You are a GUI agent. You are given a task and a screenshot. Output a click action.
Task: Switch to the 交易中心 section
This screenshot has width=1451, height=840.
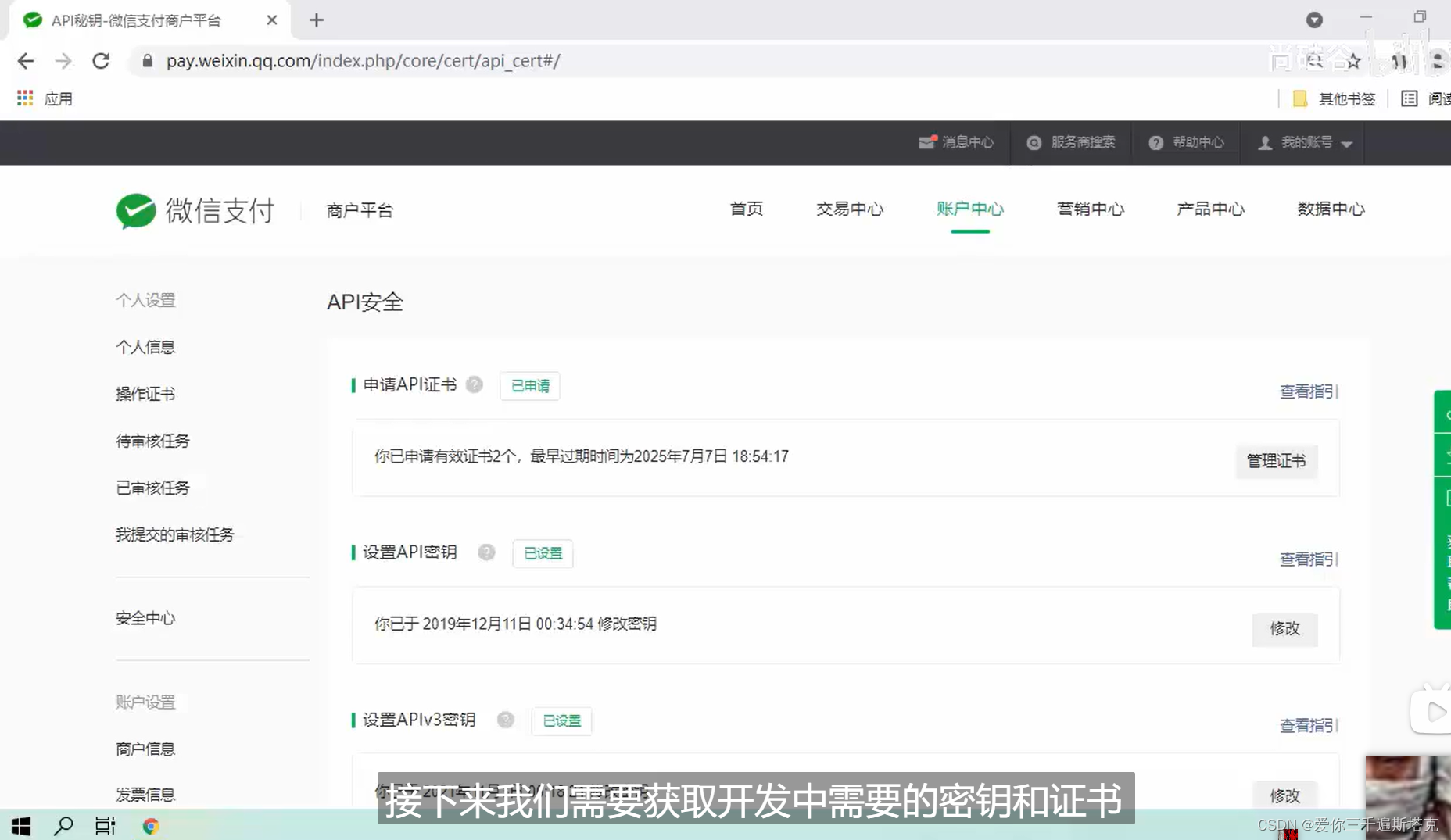[x=850, y=209]
